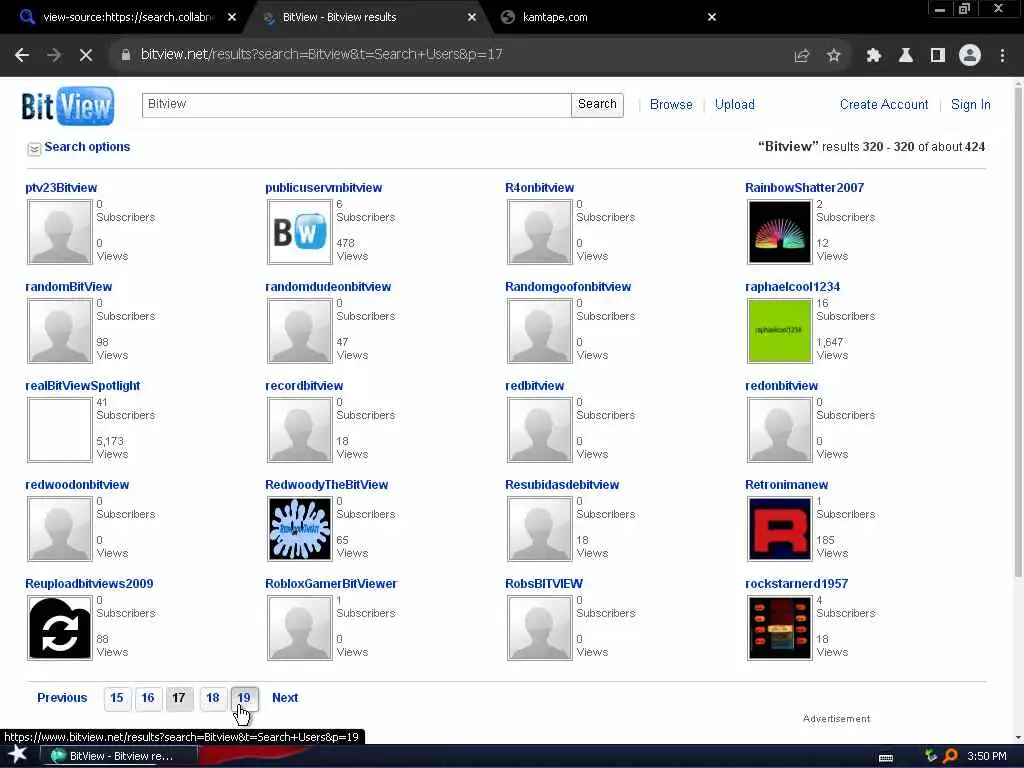The height and width of the screenshot is (768, 1024).
Task: Open the browser profile avatar
Action: coord(970,56)
